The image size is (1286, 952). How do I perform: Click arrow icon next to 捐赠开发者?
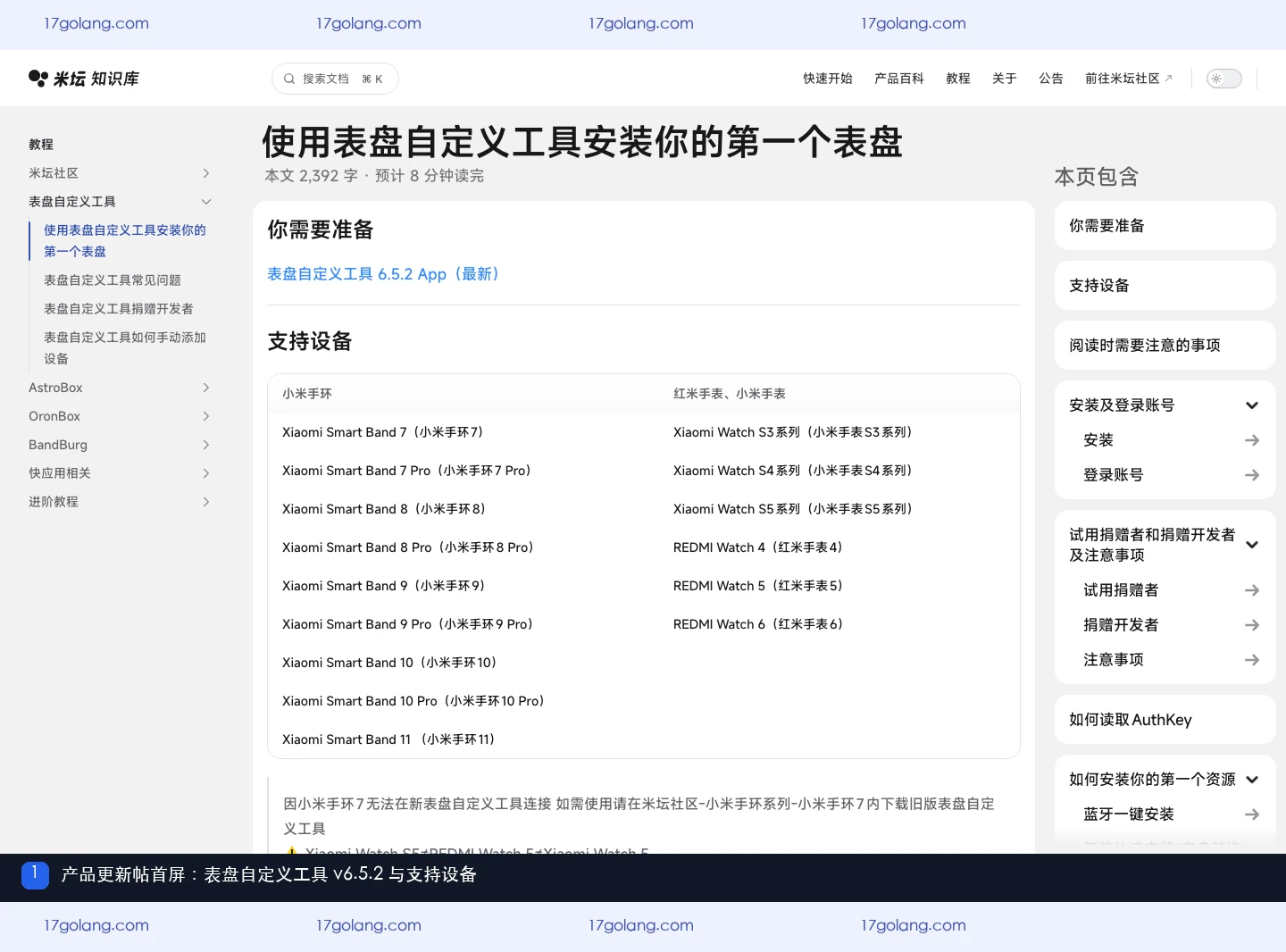[x=1252, y=625]
